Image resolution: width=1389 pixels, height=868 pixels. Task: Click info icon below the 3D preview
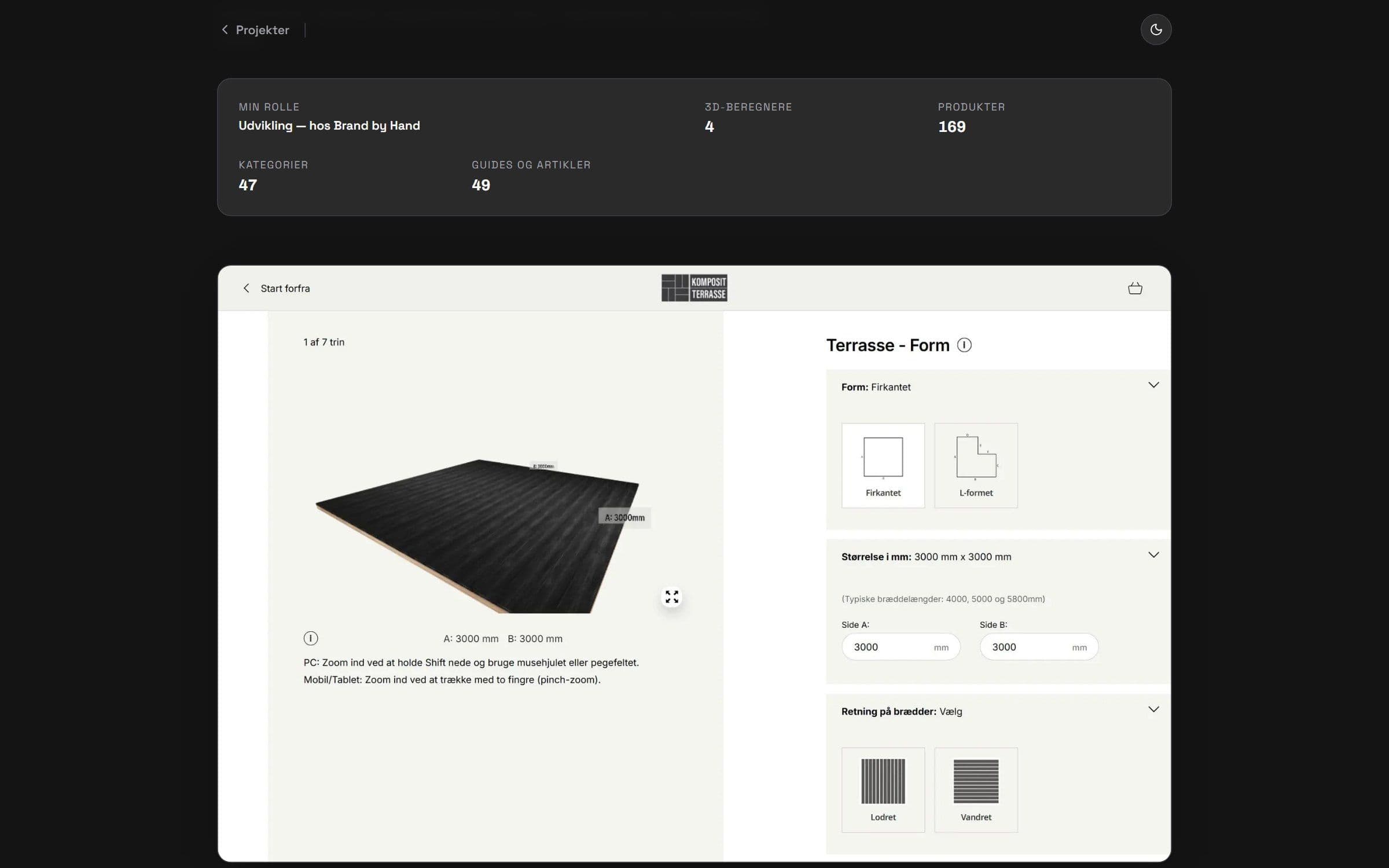[x=311, y=638]
